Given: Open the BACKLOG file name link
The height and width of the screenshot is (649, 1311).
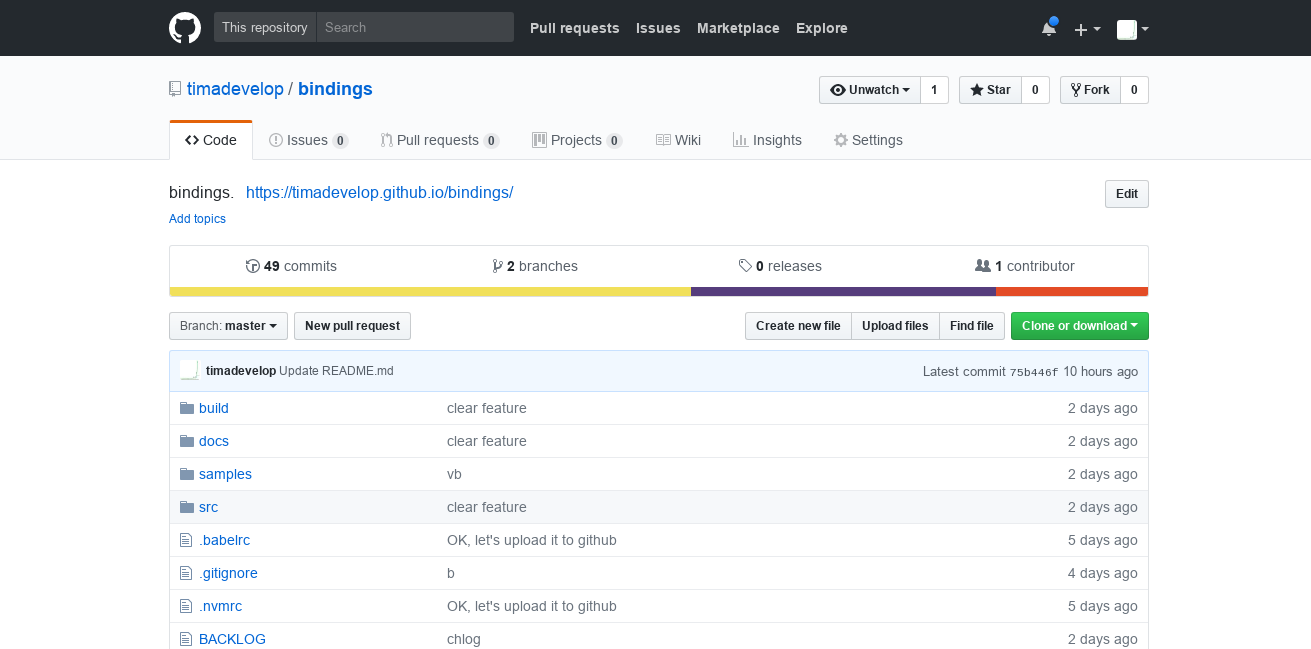Looking at the screenshot, I should click(232, 639).
